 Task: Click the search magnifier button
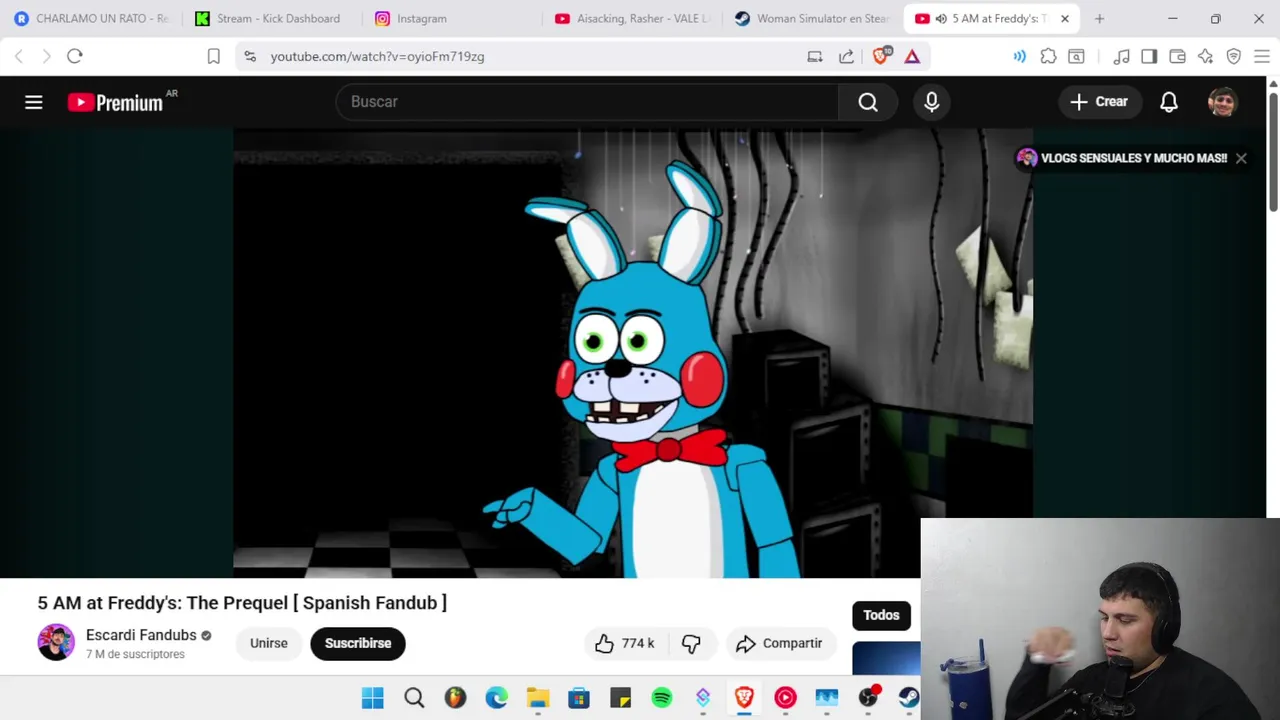(x=868, y=102)
